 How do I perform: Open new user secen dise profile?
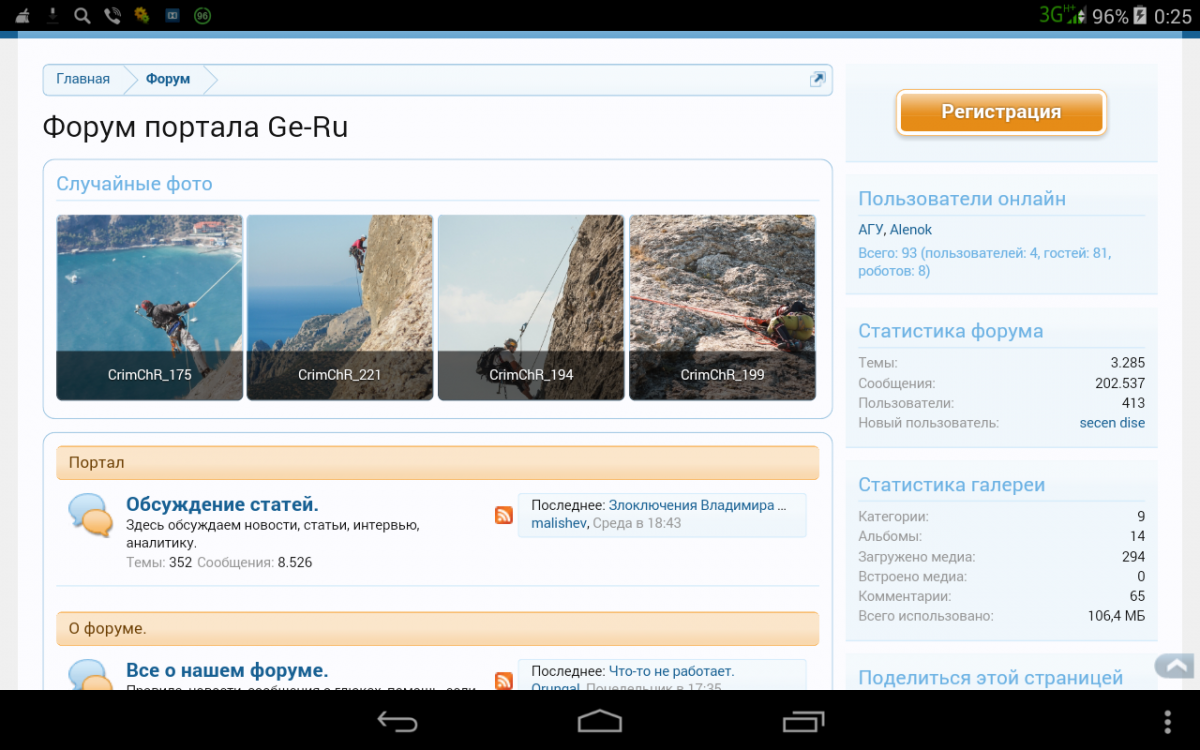point(1112,423)
